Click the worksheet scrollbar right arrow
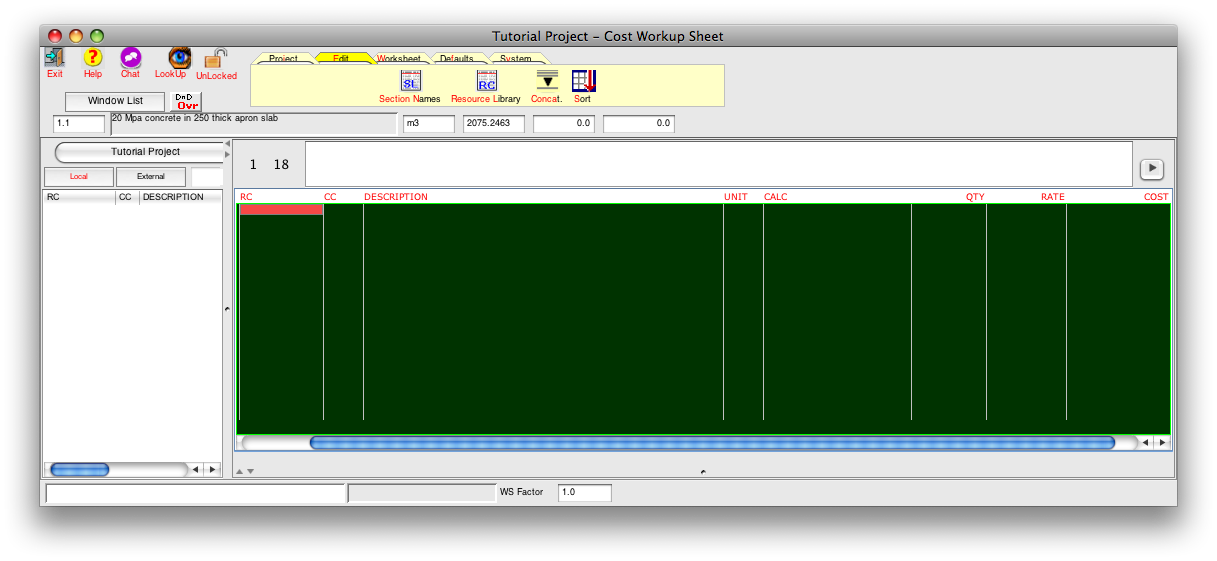The height and width of the screenshot is (561, 1217). [1162, 442]
